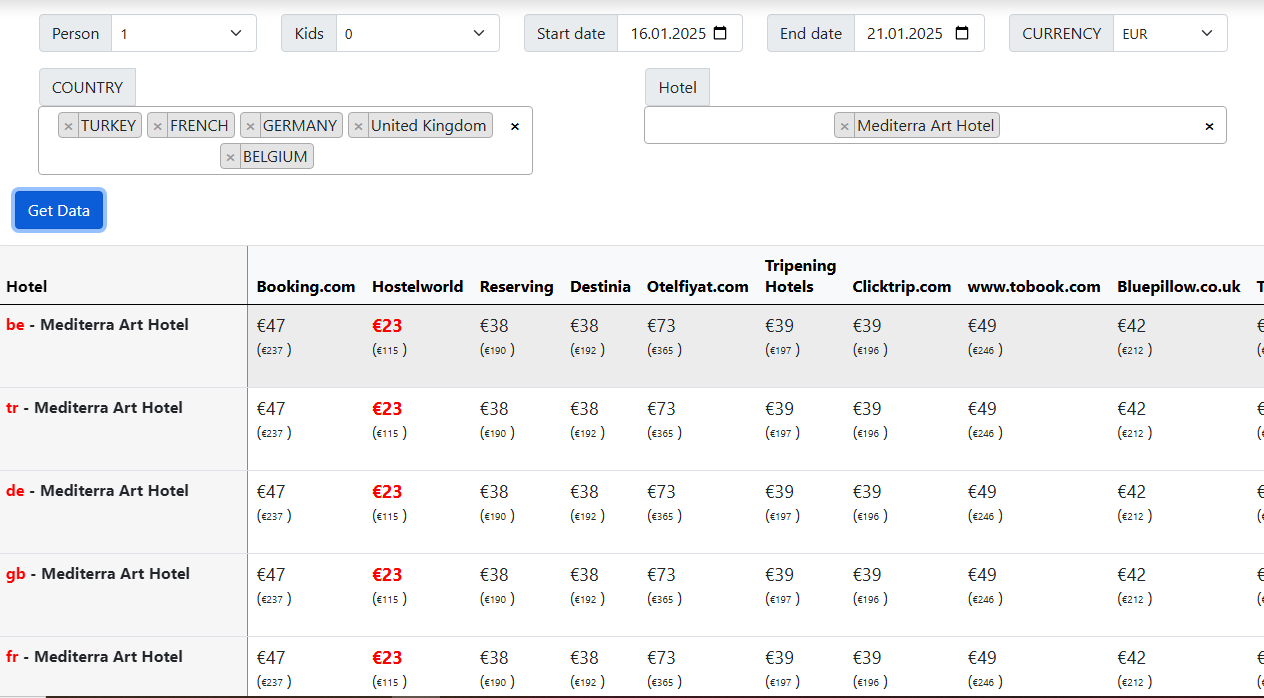Screen dimensions: 1264x698
Task: Click the Otelfiyat.com €73 price in de row
Action: pyautogui.click(x=661, y=492)
